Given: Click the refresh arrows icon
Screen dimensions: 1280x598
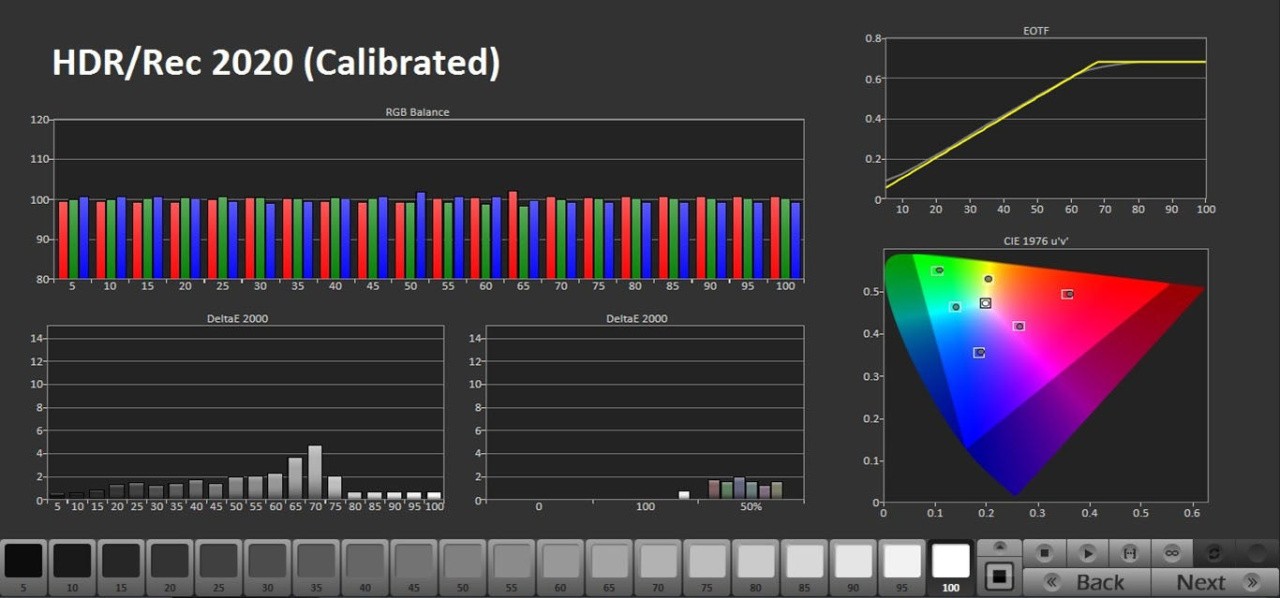Looking at the screenshot, I should 1214,552.
